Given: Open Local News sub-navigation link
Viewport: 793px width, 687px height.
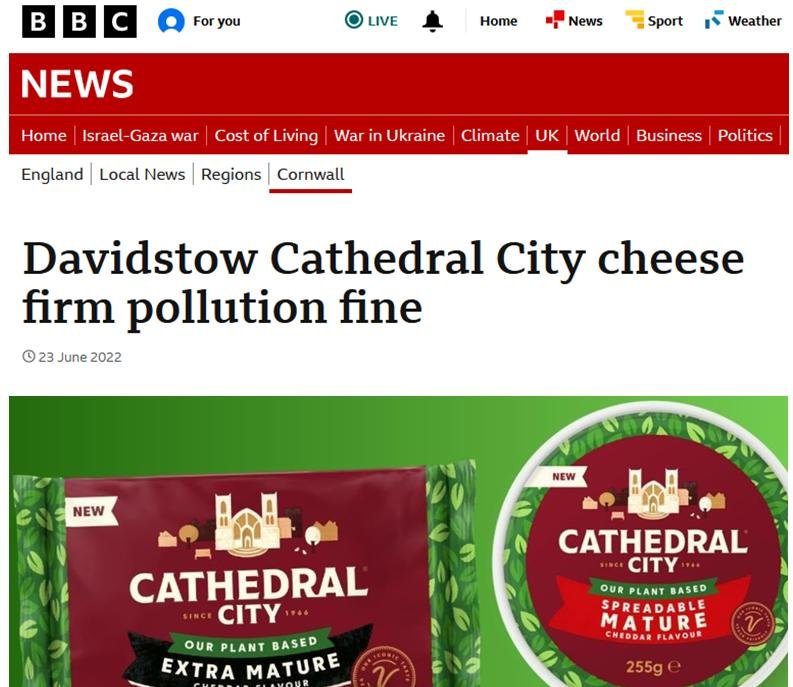Looking at the screenshot, I should [142, 175].
